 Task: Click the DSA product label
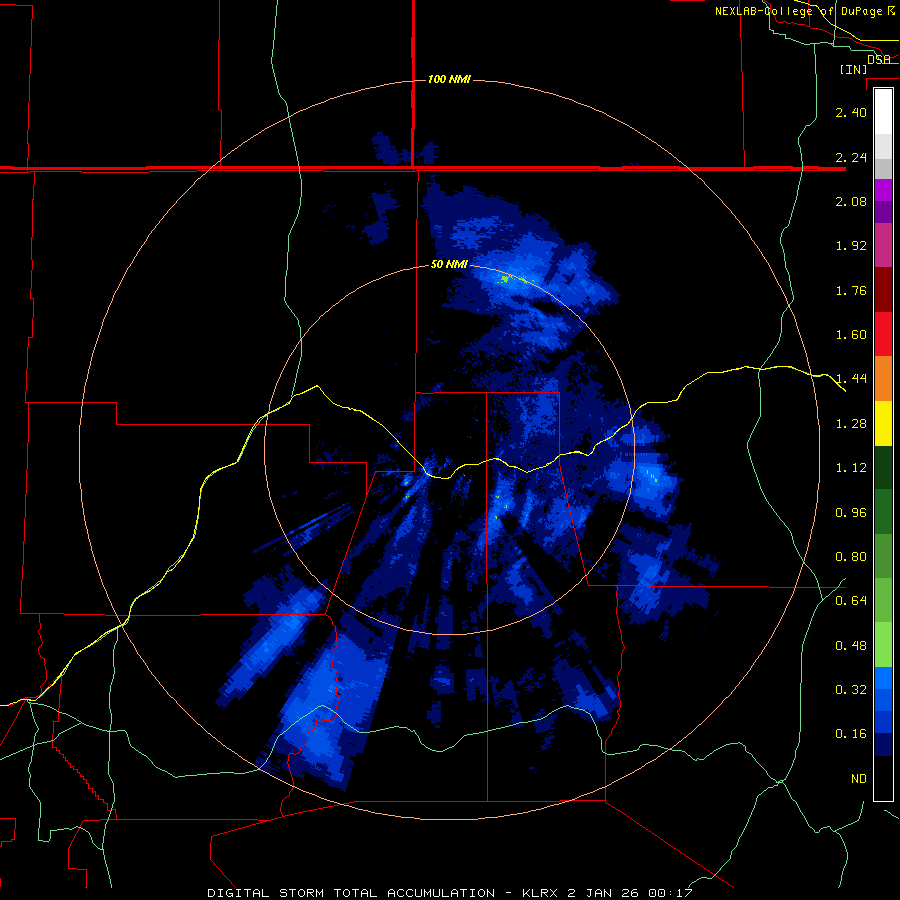click(879, 60)
